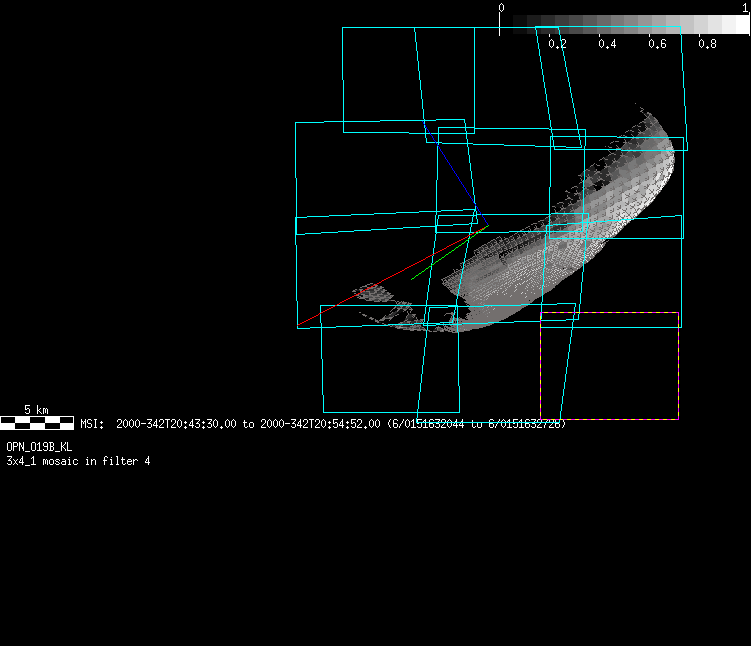
Task: Click the MSI label before the timestamps
Action: pyautogui.click(x=91, y=424)
